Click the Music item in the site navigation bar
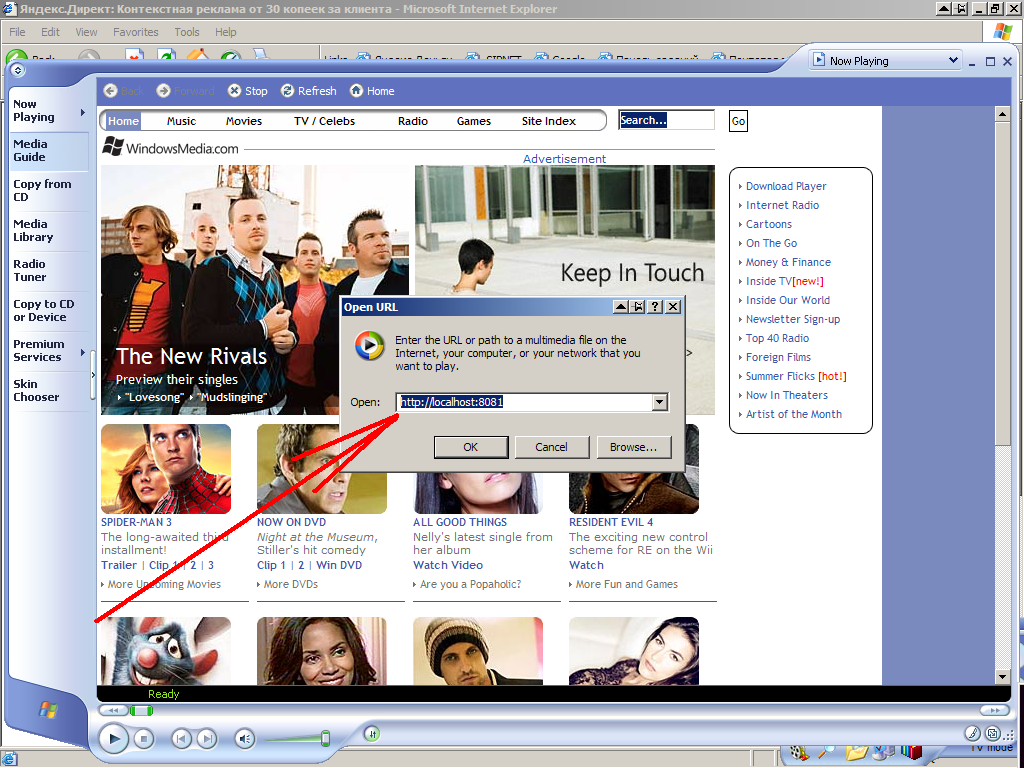1024x768 pixels. 181,121
